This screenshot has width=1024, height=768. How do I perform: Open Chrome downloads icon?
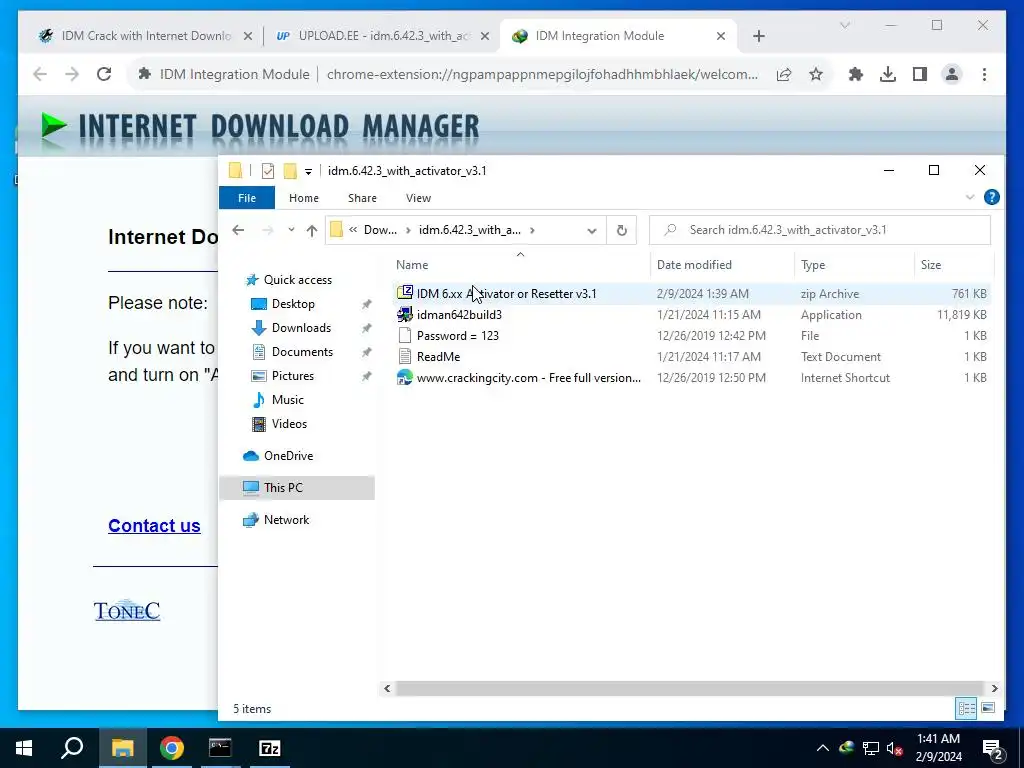pyautogui.click(x=888, y=74)
